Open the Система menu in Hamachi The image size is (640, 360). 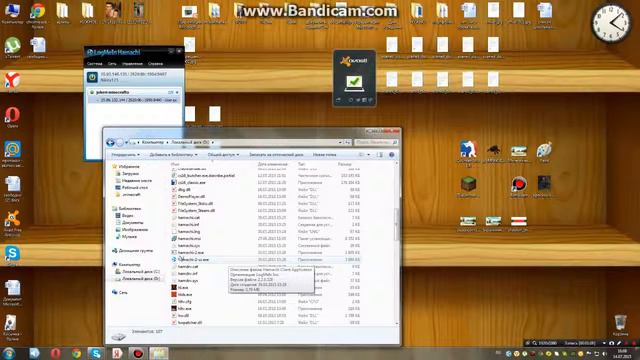[x=95, y=64]
